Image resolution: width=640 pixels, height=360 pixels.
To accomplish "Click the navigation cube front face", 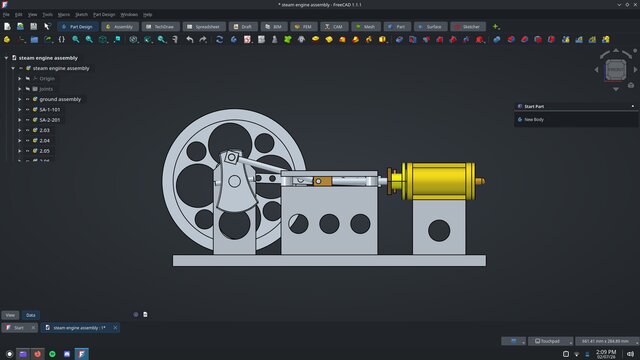I will (x=616, y=70).
